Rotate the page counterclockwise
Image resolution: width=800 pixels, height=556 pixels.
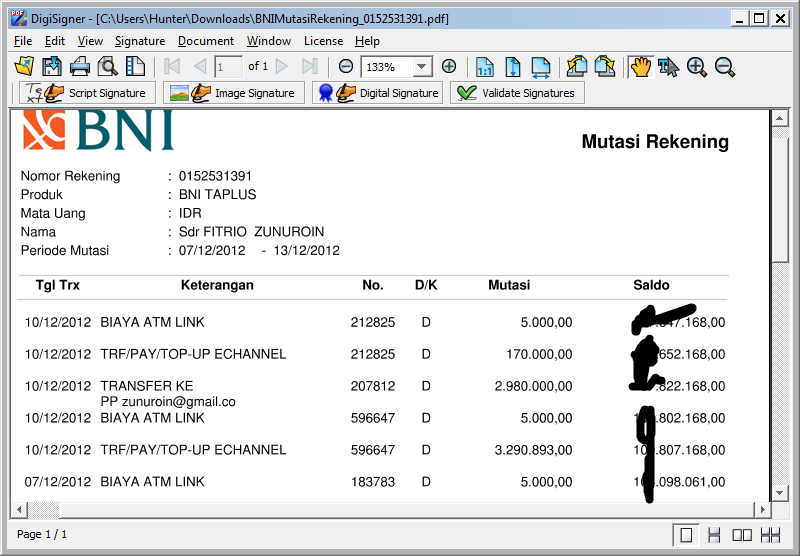click(x=577, y=66)
